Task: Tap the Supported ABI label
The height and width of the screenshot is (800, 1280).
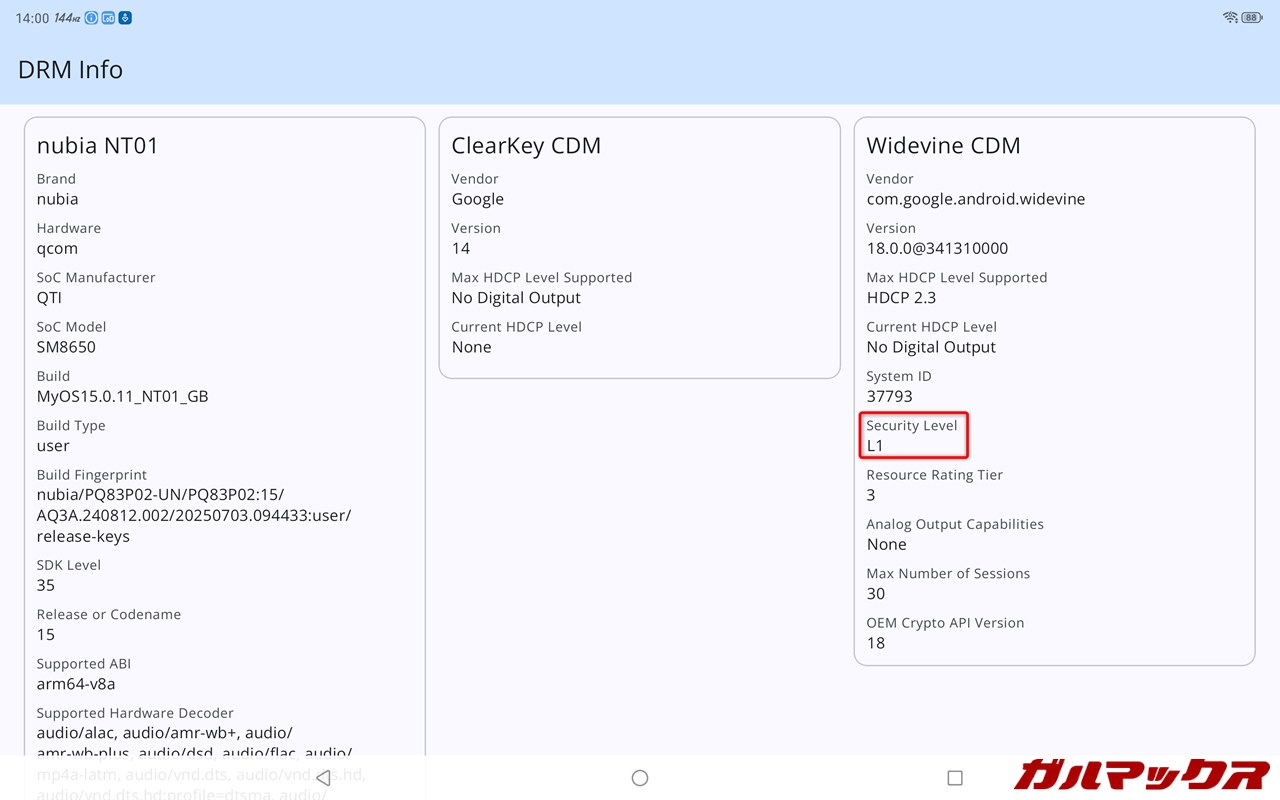Action: 84,664
